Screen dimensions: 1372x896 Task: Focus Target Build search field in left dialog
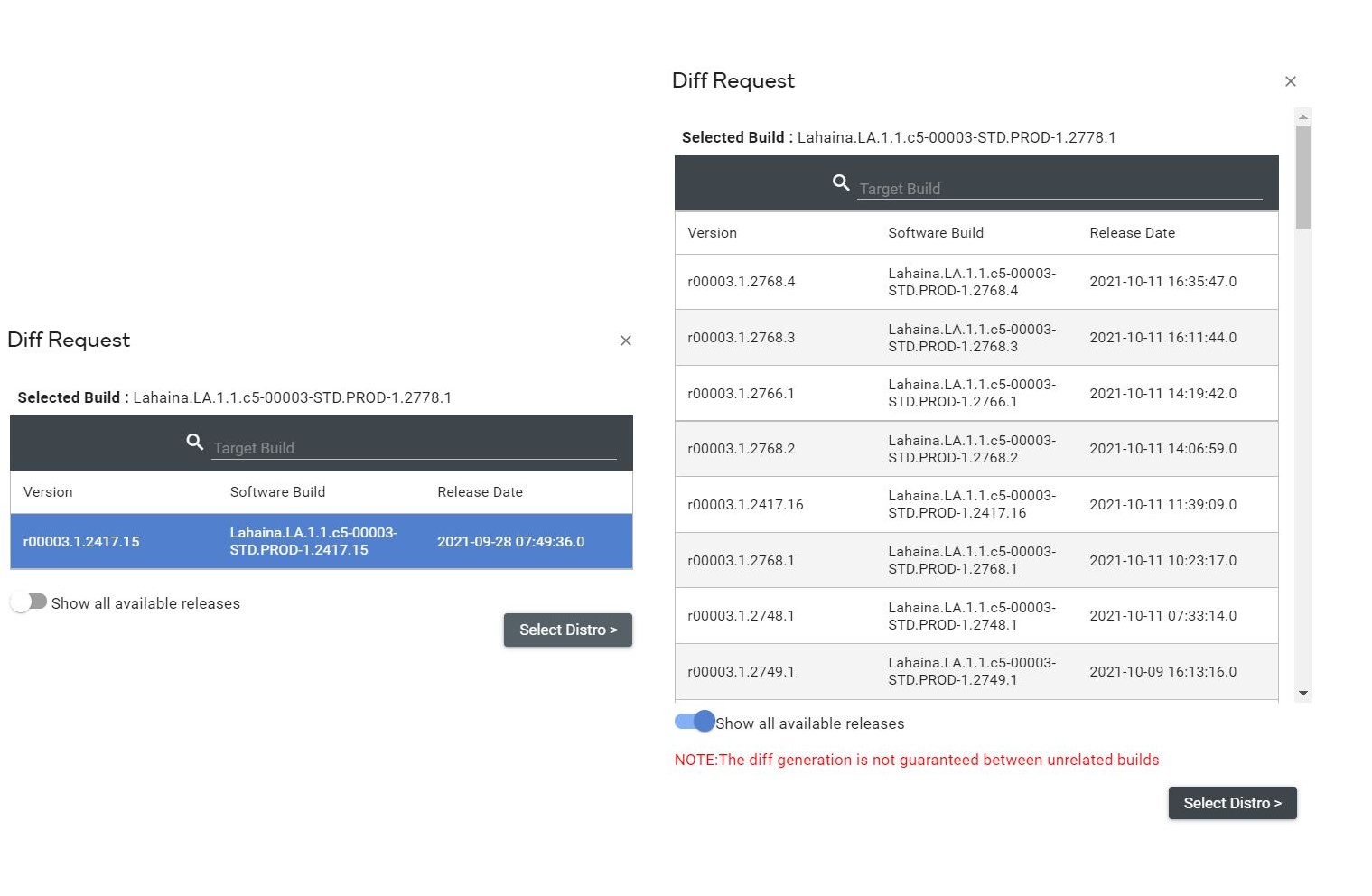point(413,448)
